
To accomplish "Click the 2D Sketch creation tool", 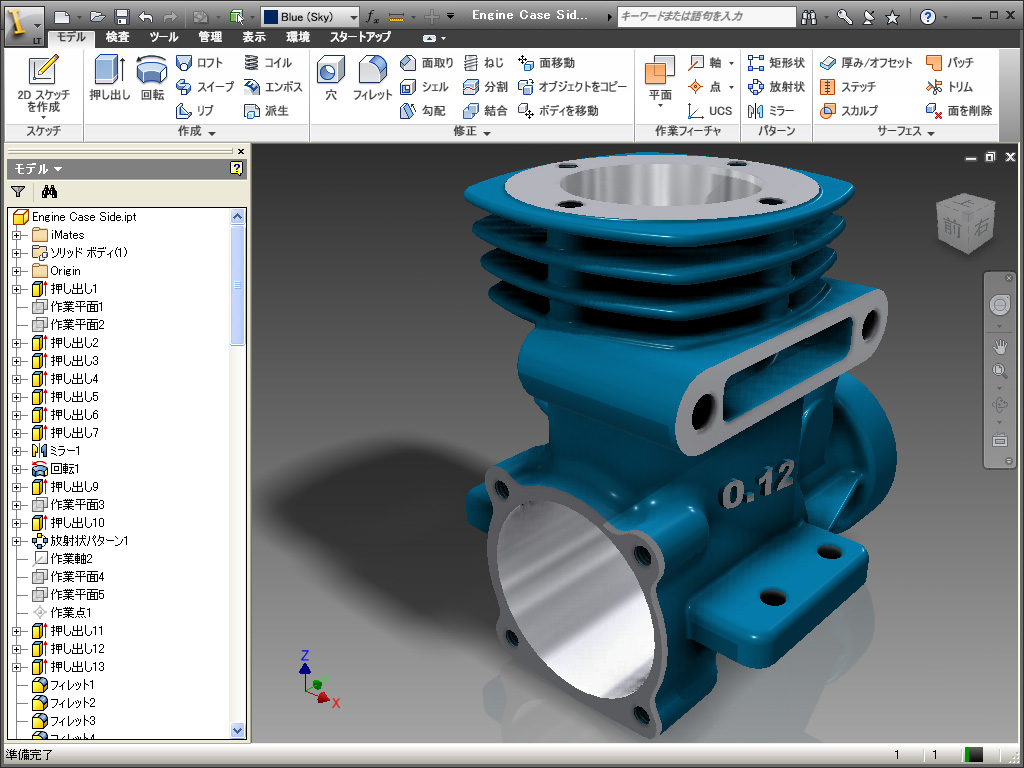I will (43, 84).
